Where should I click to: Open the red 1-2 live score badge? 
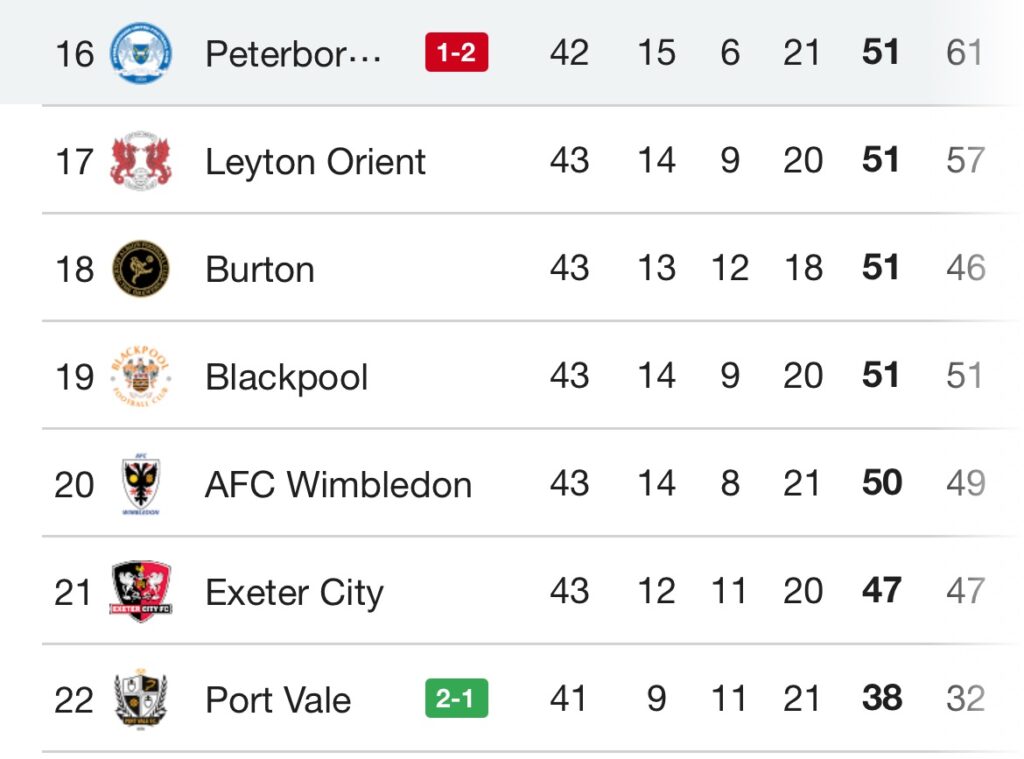tap(457, 53)
